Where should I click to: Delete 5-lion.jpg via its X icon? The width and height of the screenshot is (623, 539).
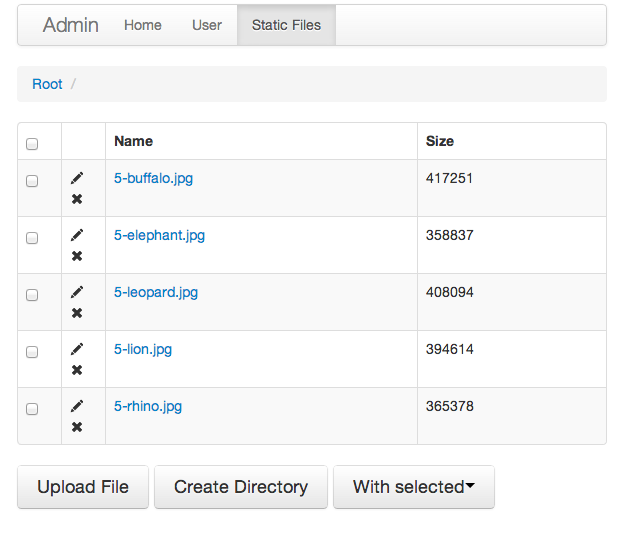(77, 370)
